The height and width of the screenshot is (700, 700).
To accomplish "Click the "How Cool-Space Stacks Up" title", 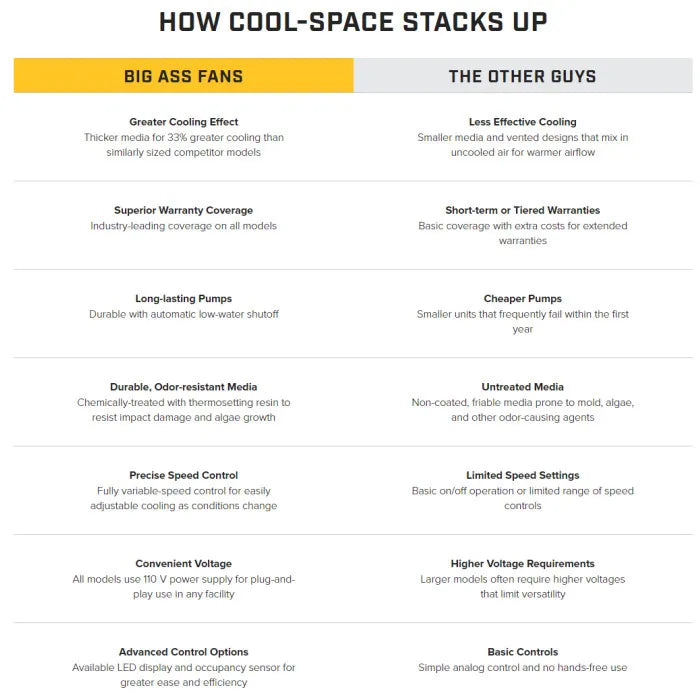I will (x=352, y=22).
